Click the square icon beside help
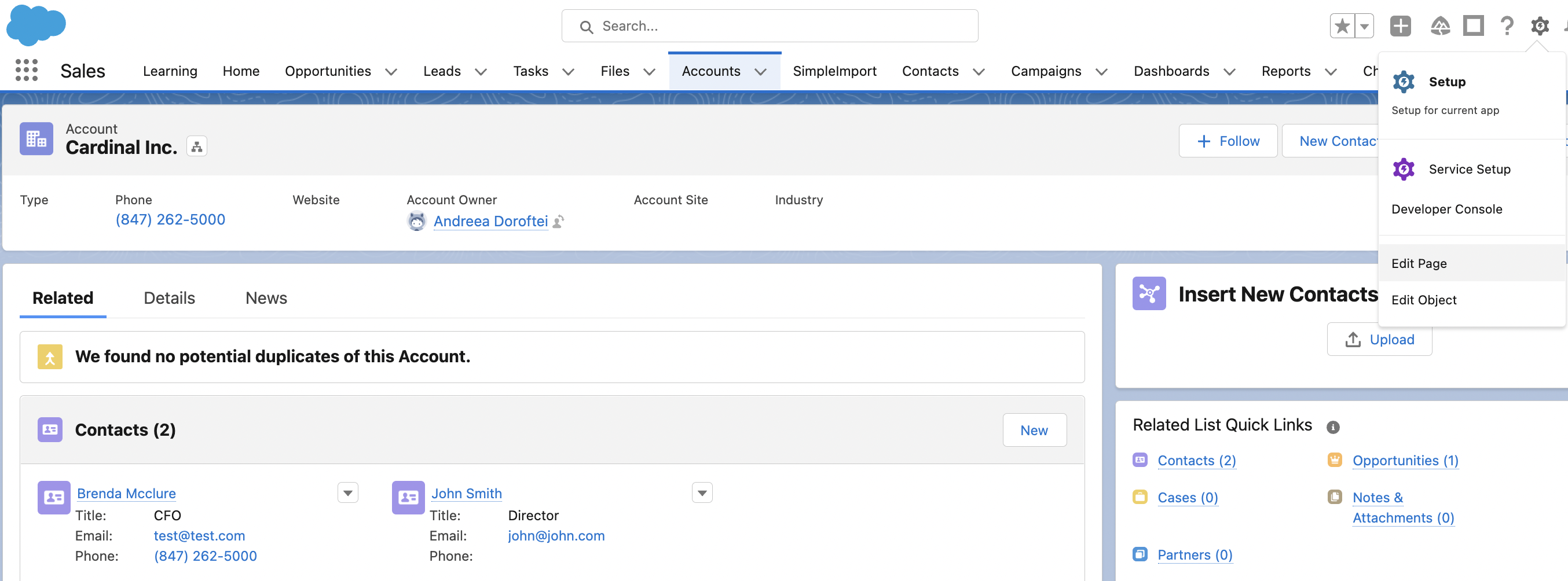1568x581 pixels. point(1473,25)
